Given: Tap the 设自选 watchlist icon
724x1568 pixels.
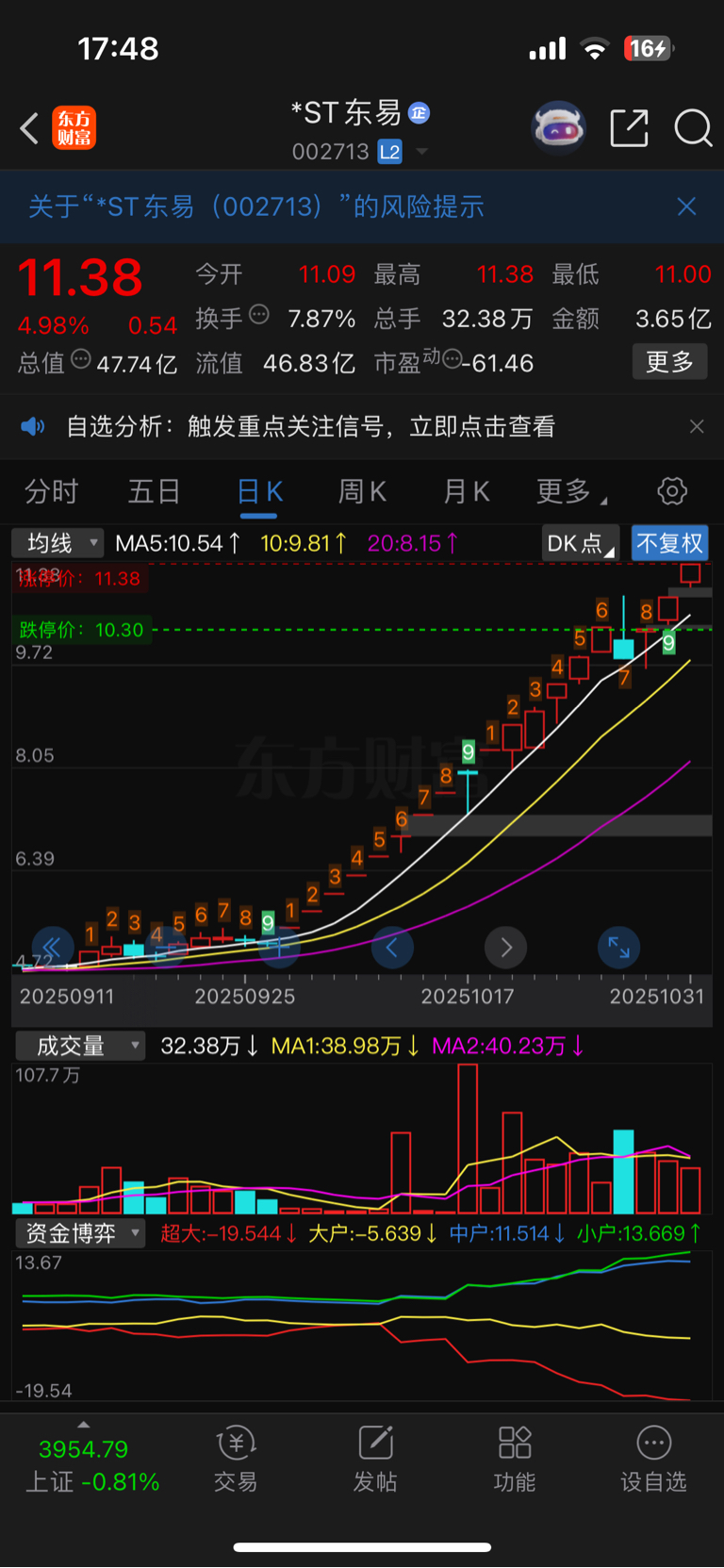Looking at the screenshot, I should (653, 1459).
